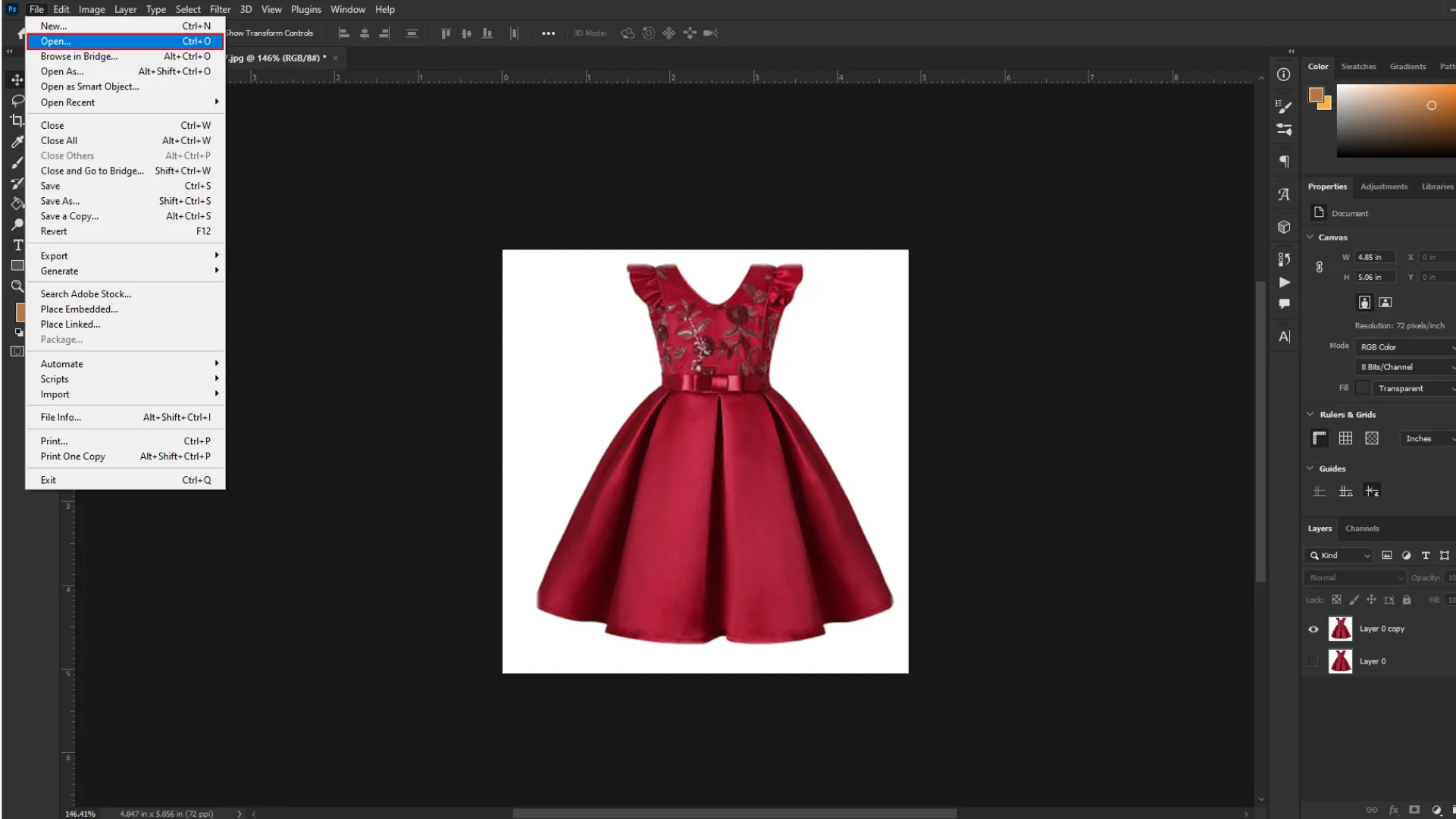Switch to Channels tab
This screenshot has height=819, width=1456.
1362,528
